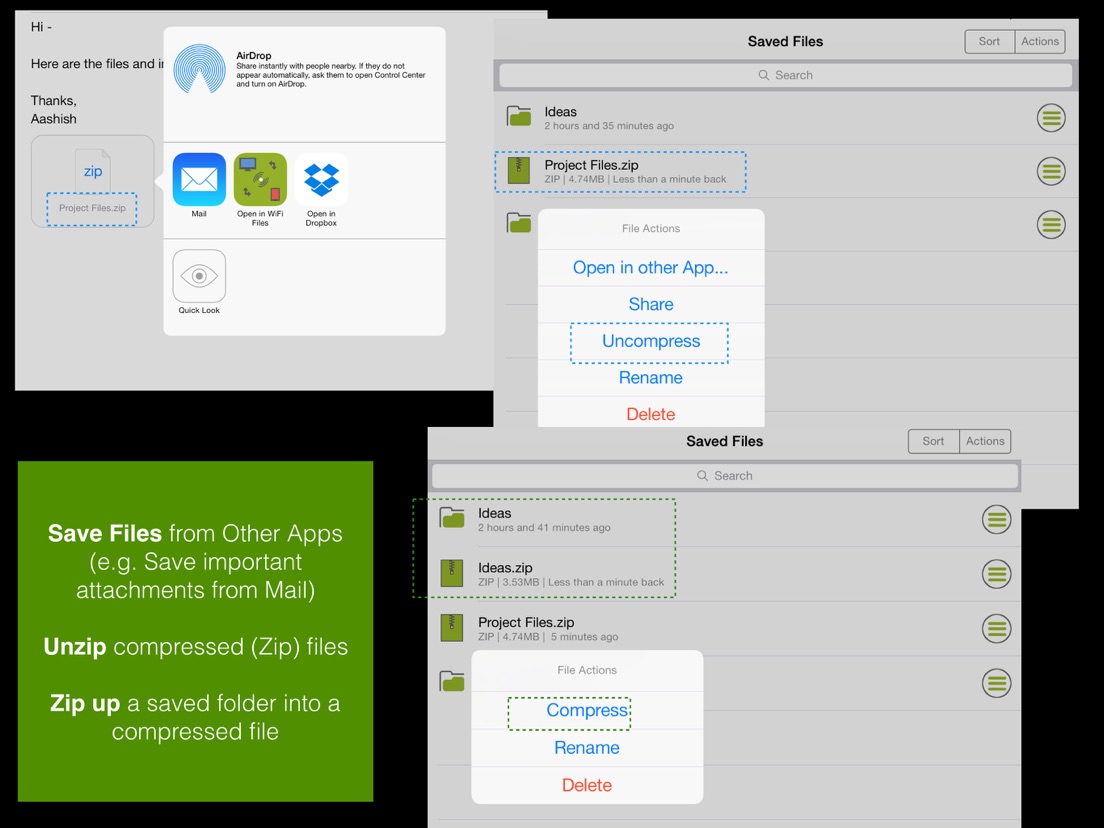Click 'Project Files.zip' name in lower window

click(x=526, y=622)
